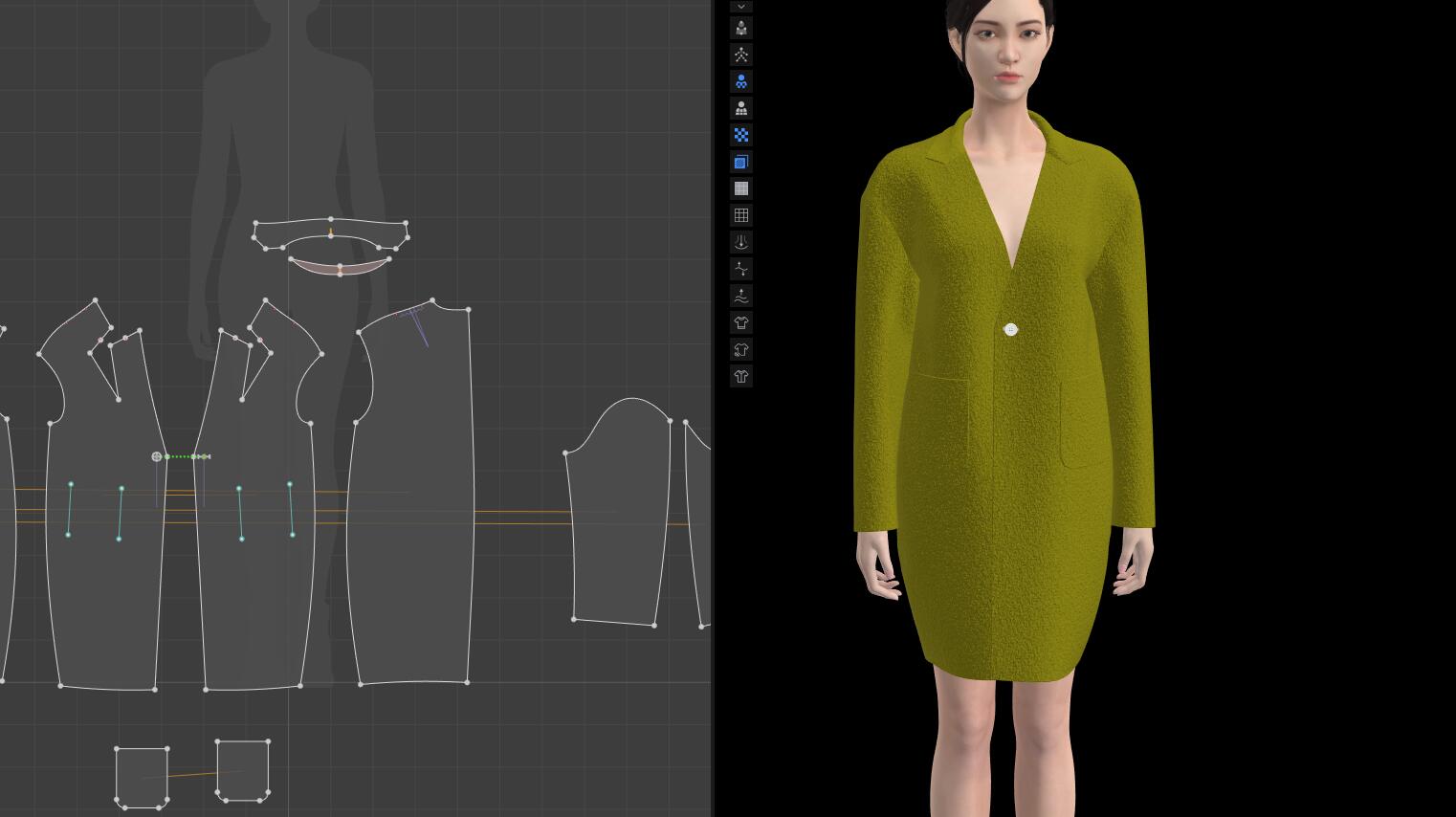Click the upward arrow over waves icon
The height and width of the screenshot is (817, 1456).
click(741, 297)
